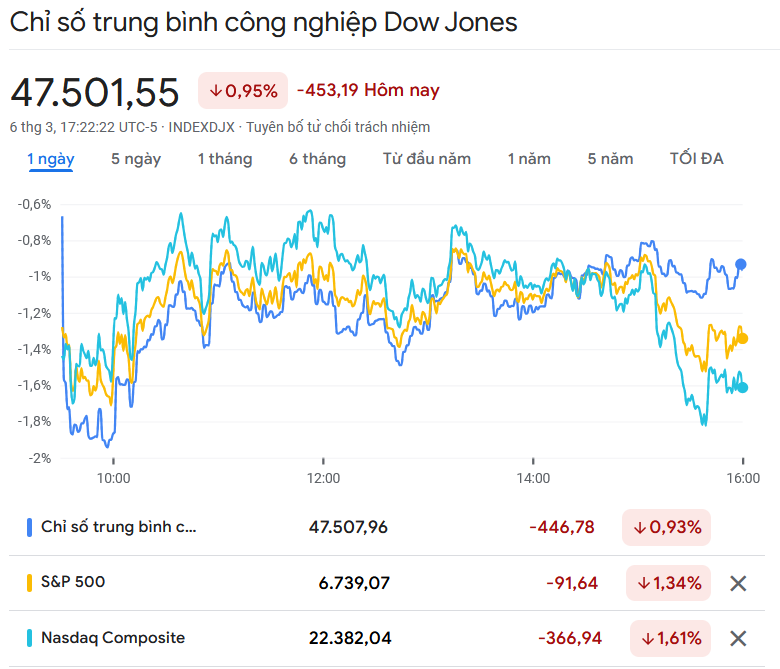The image size is (780, 669).
Task: Click the S&P 500 1,34% decline badge
Action: tap(669, 583)
